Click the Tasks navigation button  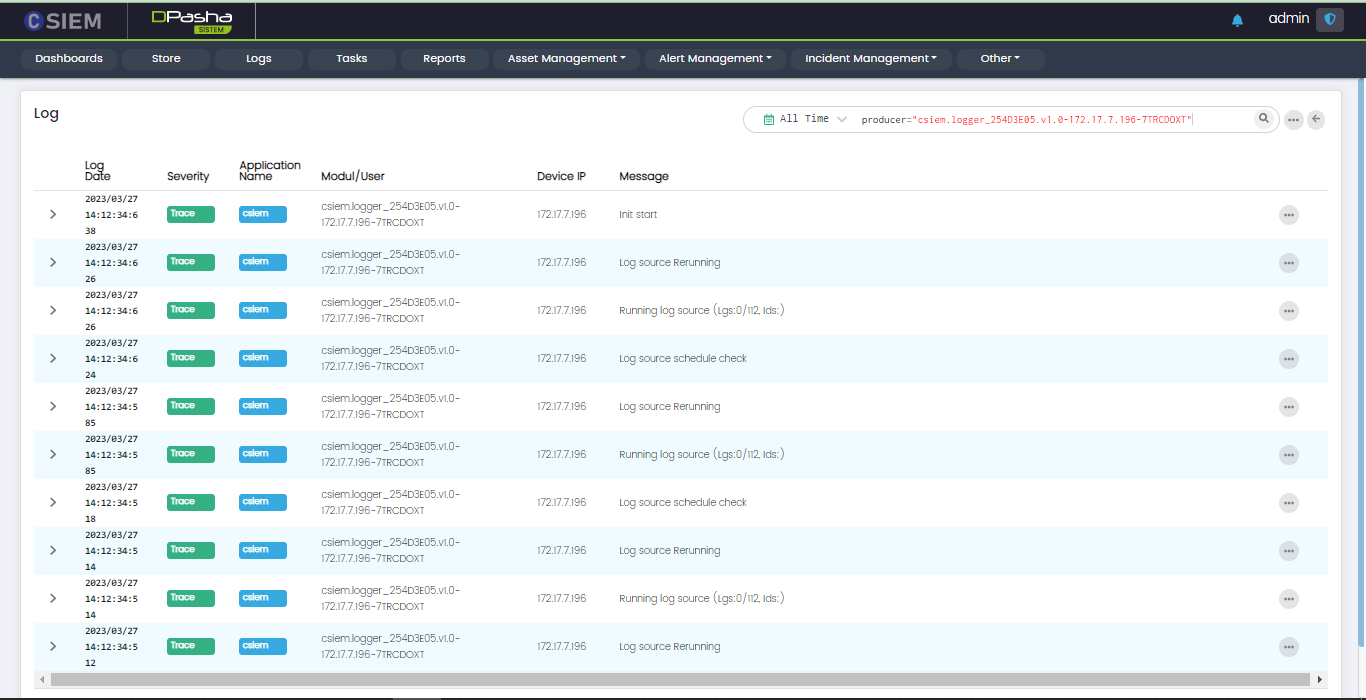click(351, 59)
